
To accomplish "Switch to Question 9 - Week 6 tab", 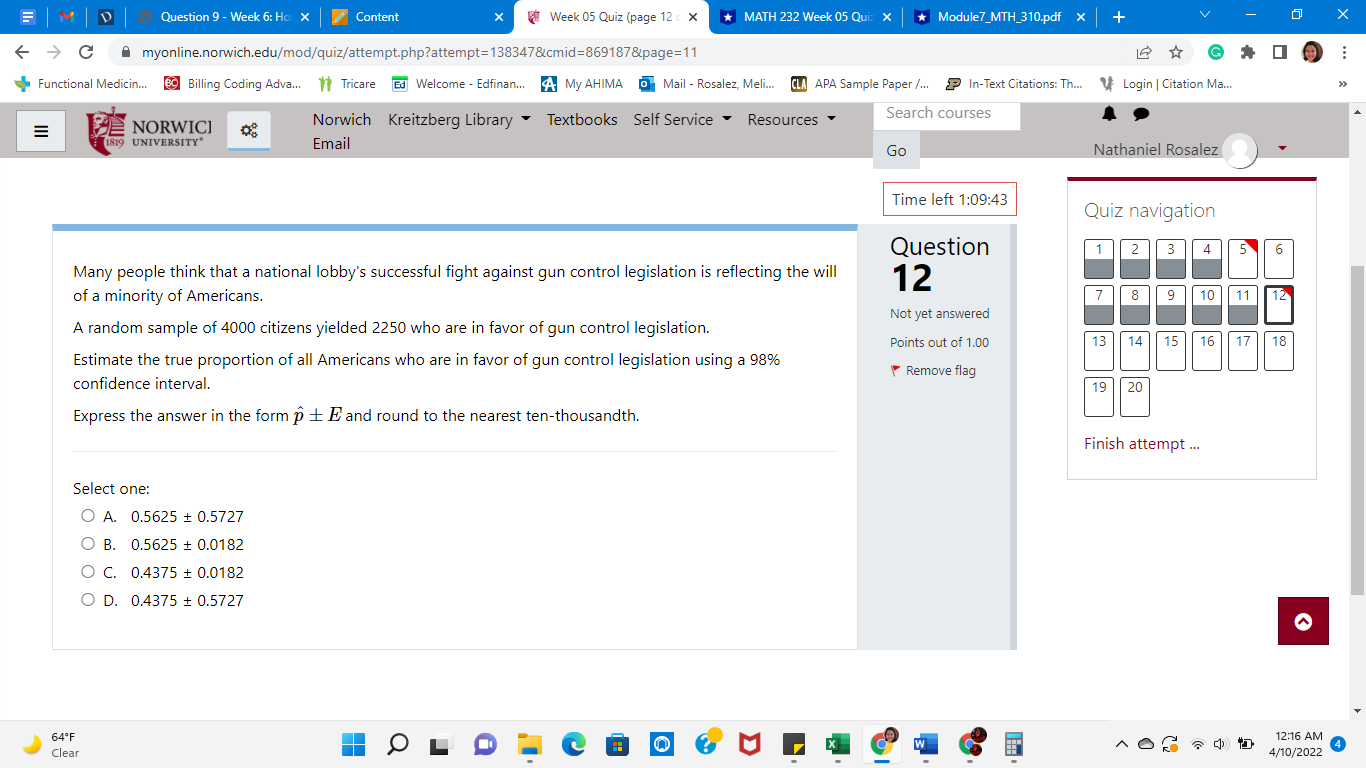I will [x=225, y=17].
